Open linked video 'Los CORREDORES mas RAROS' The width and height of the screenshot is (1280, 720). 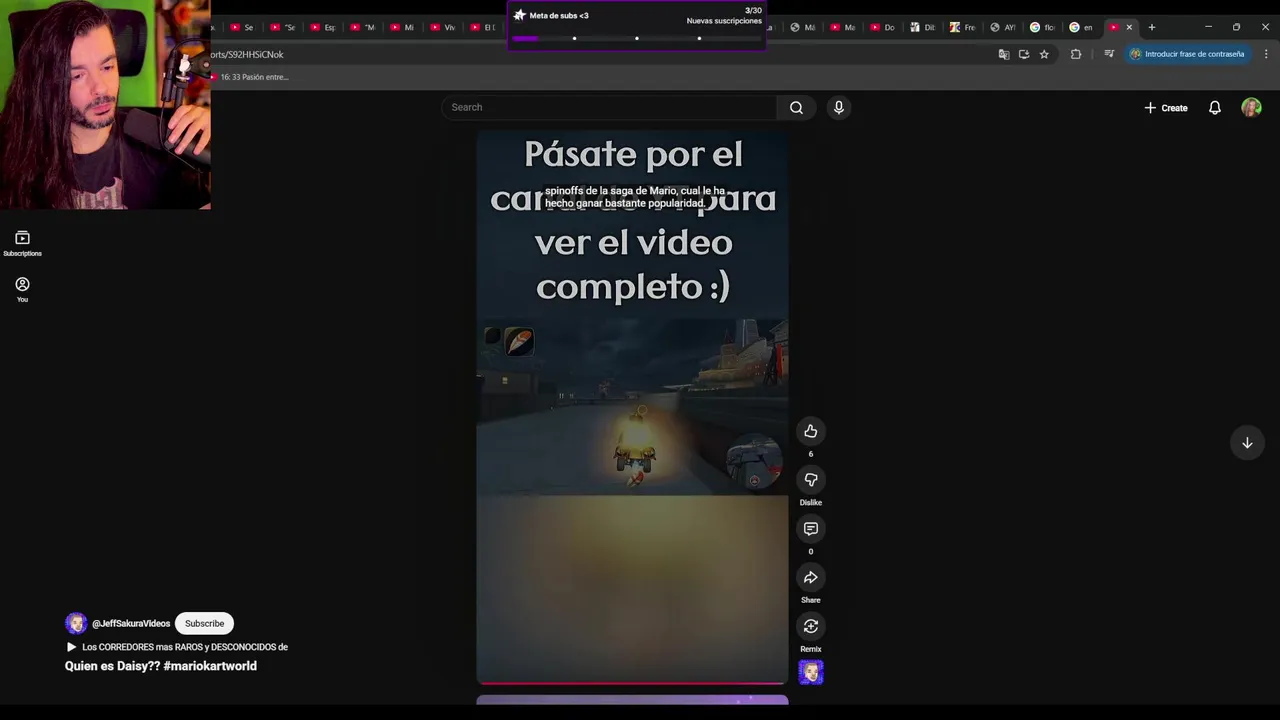(177, 647)
